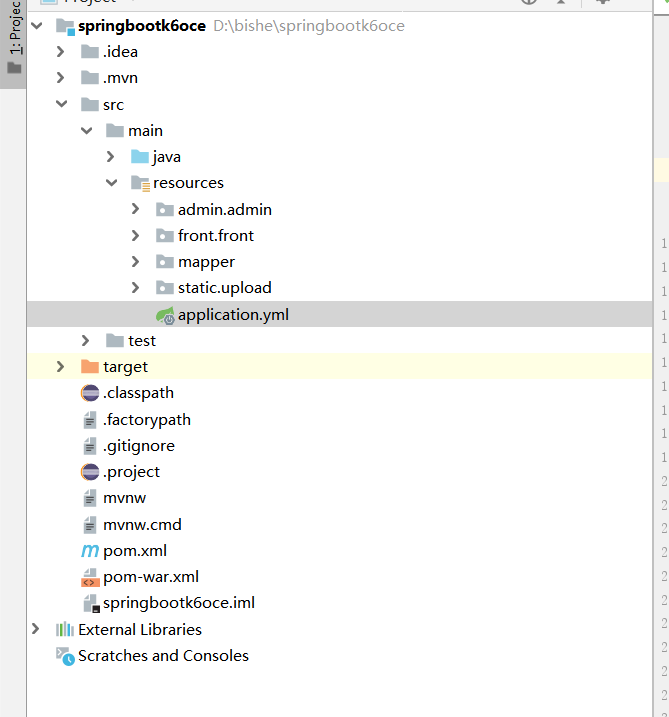The height and width of the screenshot is (717, 669).
Task: Click the orange target folder icon
Action: click(x=90, y=367)
